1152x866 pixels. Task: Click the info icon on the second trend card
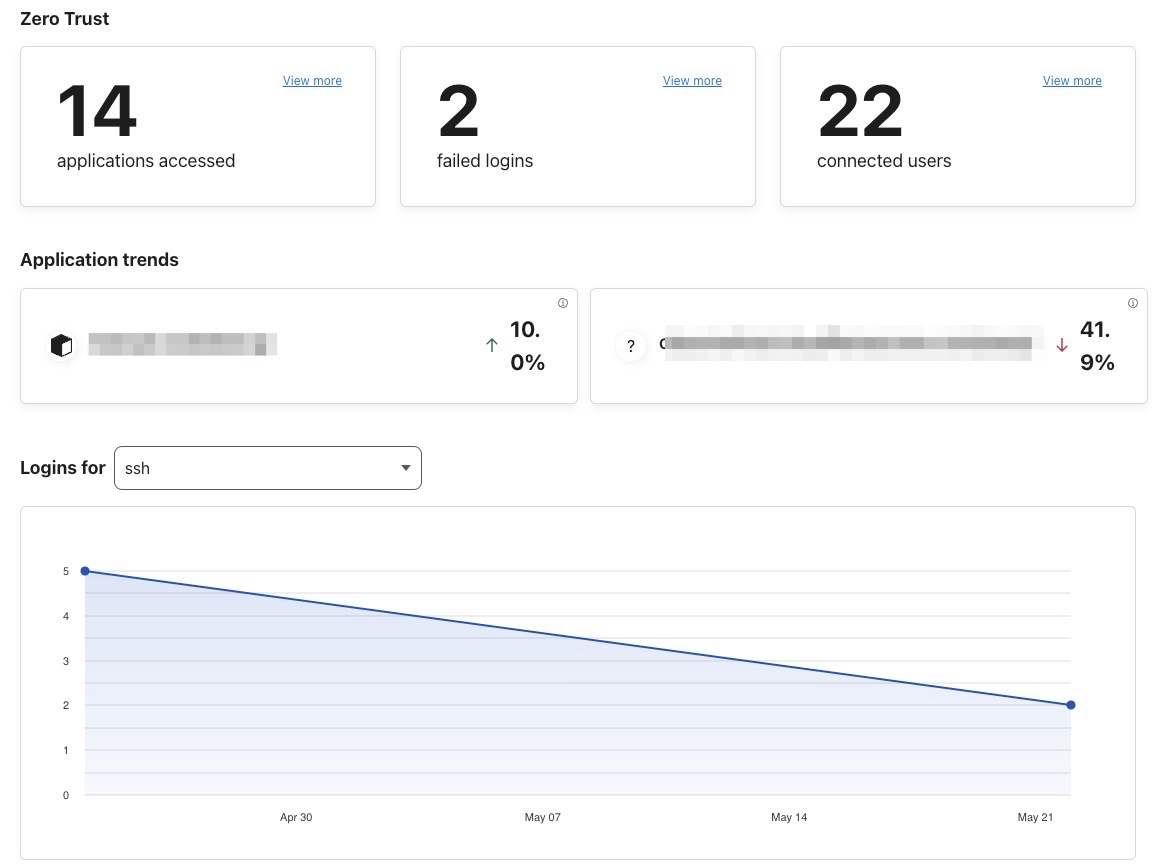tap(1133, 303)
